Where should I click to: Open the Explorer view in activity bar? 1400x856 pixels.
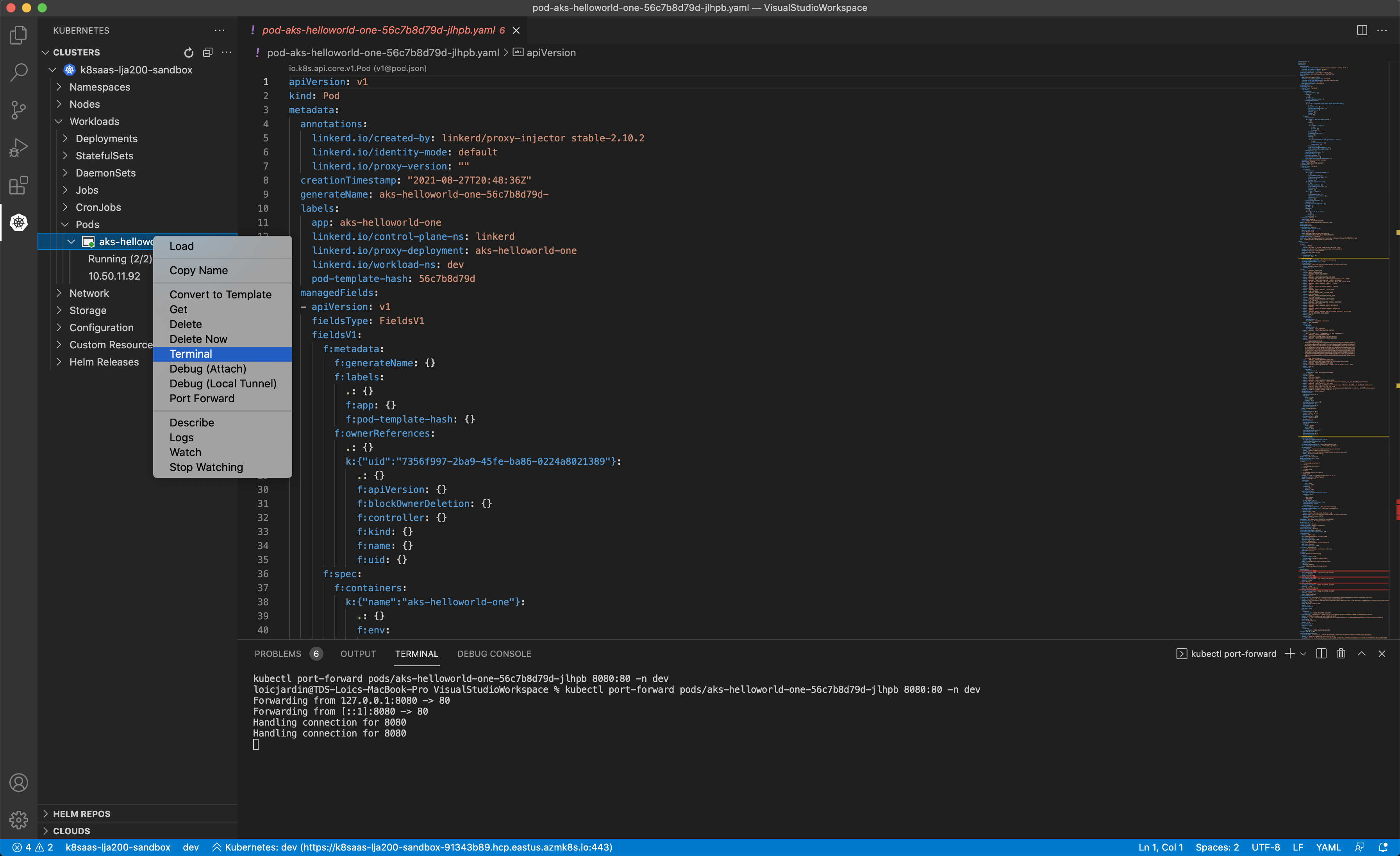point(19,35)
